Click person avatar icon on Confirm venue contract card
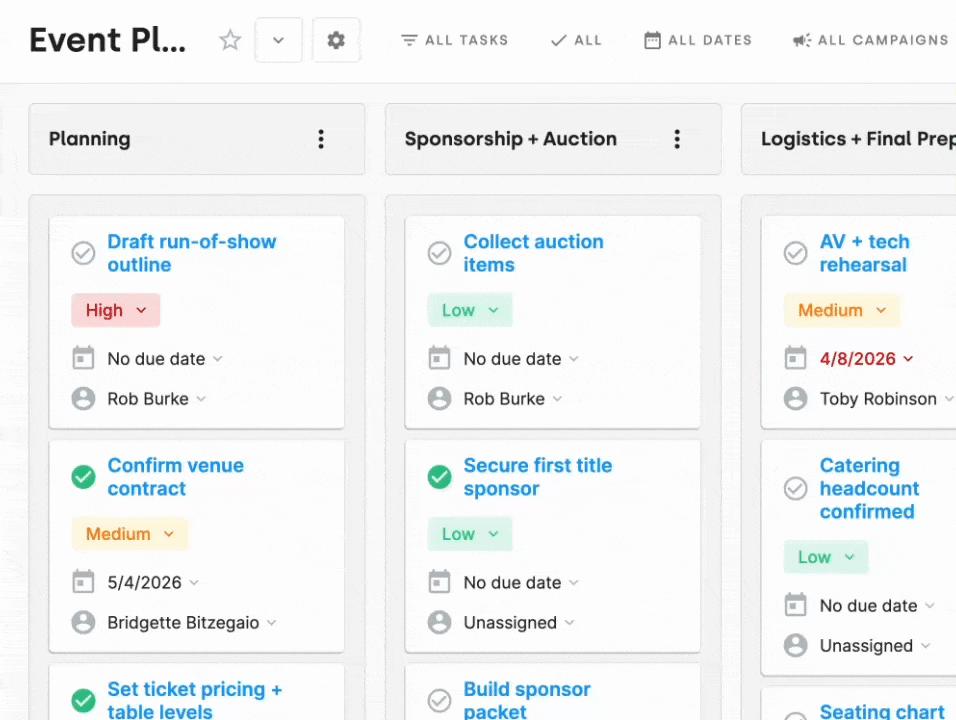Screen dimensions: 956x720 [84, 622]
